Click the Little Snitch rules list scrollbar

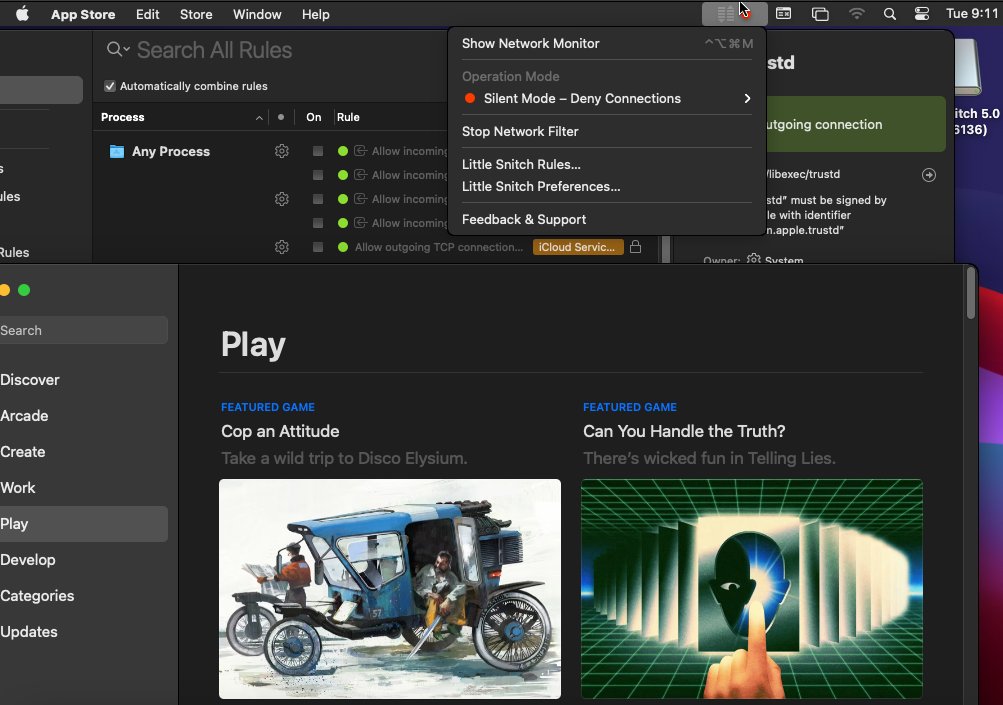click(x=666, y=250)
